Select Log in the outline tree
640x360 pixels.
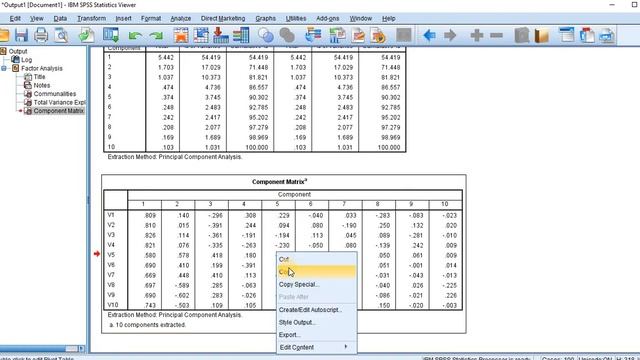27,60
